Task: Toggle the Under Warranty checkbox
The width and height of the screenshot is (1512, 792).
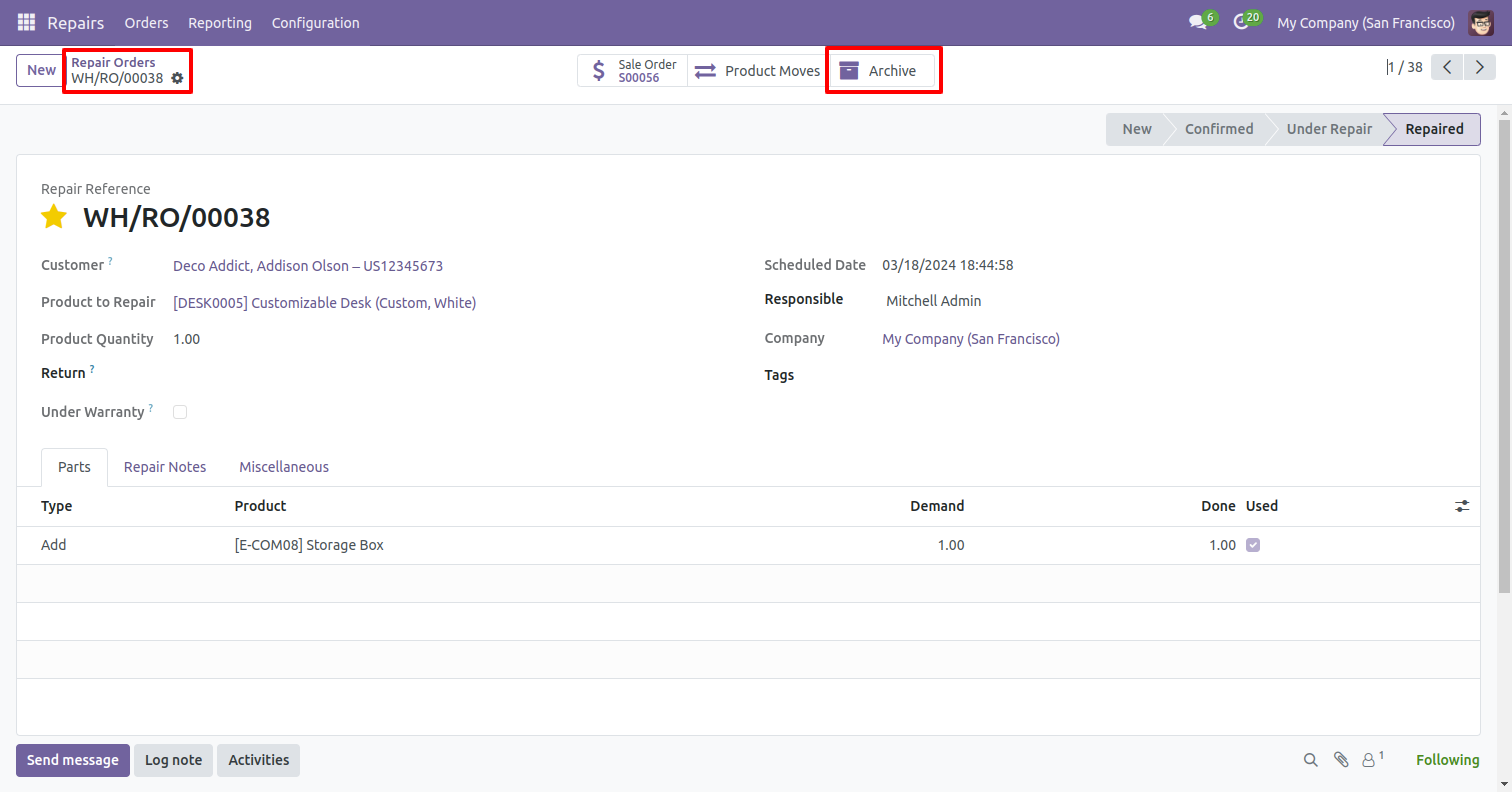Action: point(180,412)
